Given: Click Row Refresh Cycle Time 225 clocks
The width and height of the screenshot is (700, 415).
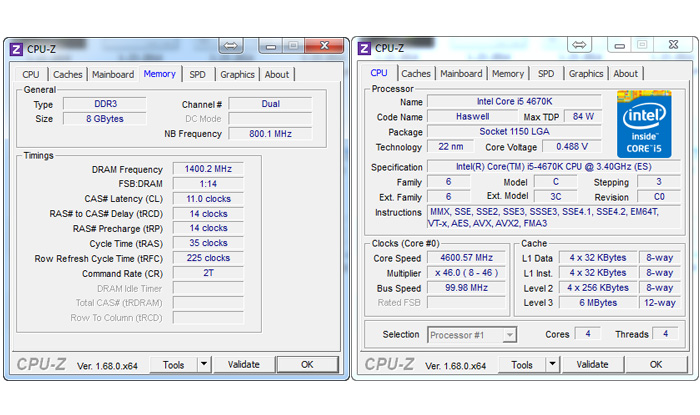Looking at the screenshot, I should coord(208,258).
